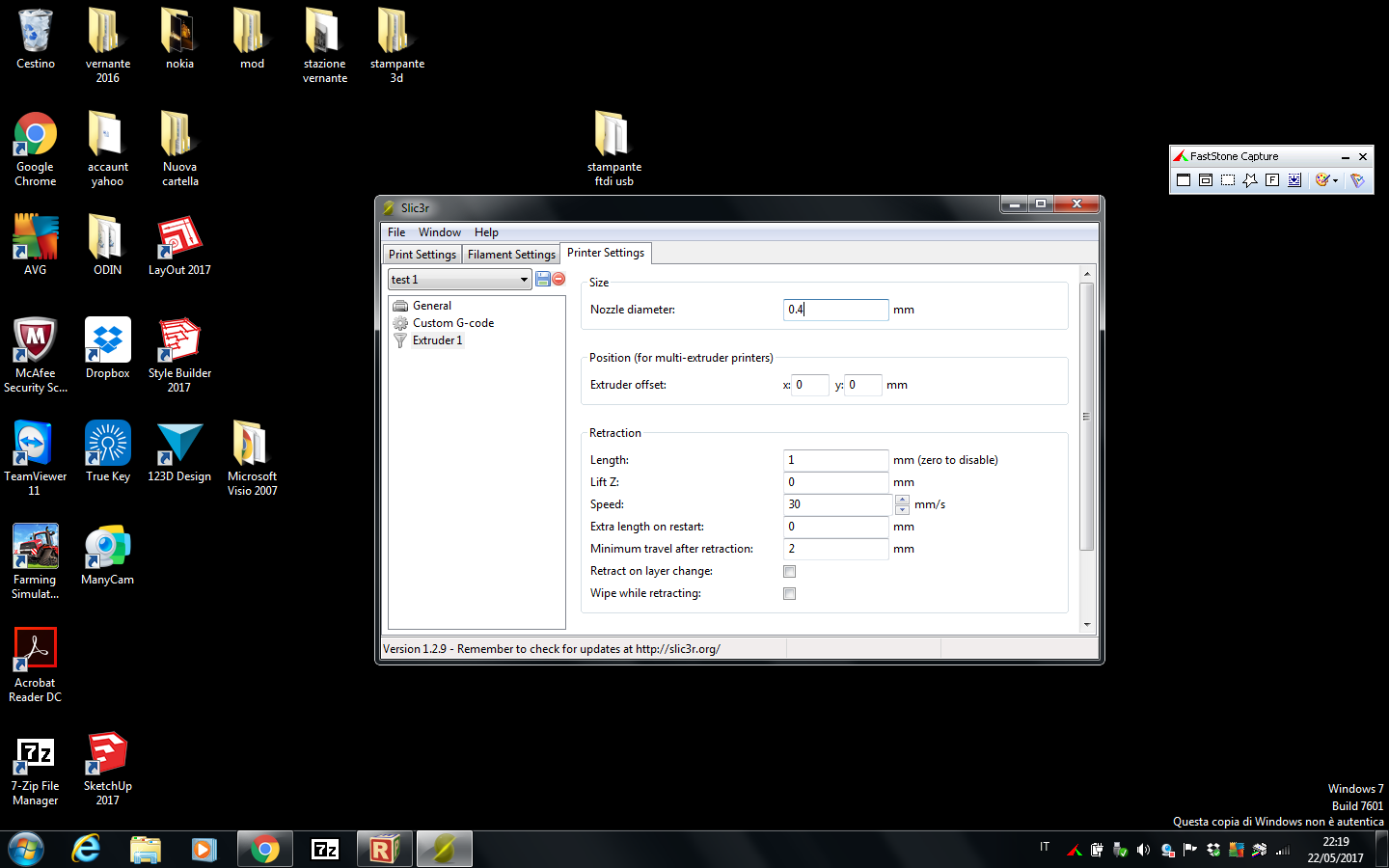Click the Nozzle diameter input field

835,310
